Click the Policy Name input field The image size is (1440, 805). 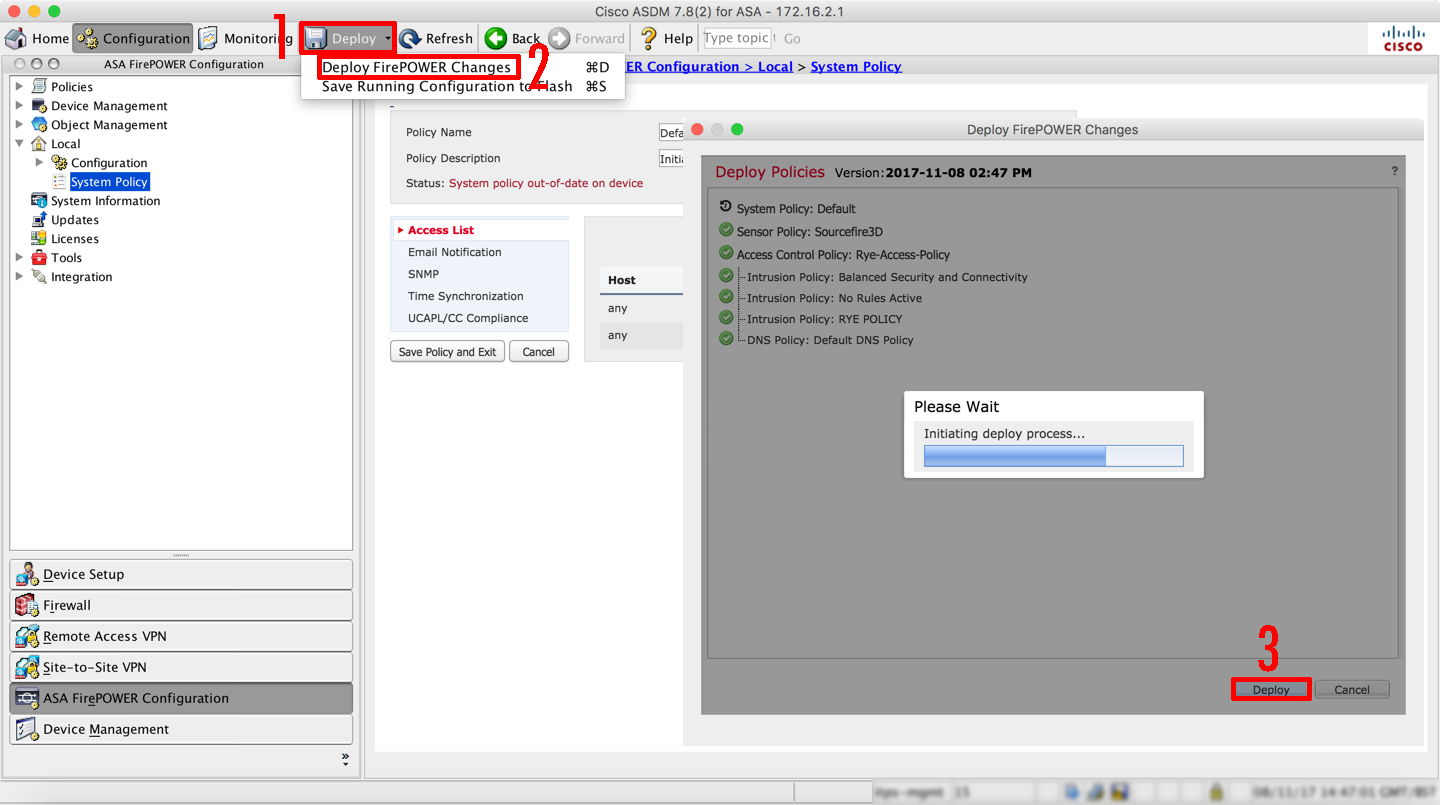tap(670, 133)
